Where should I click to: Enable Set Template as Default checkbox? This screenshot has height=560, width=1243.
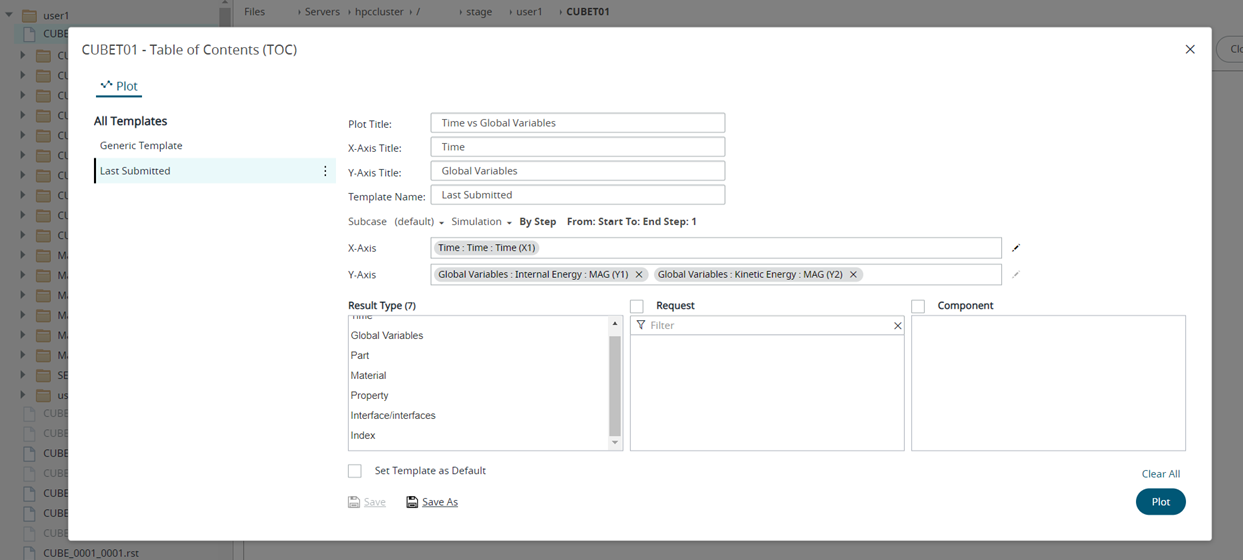(355, 471)
